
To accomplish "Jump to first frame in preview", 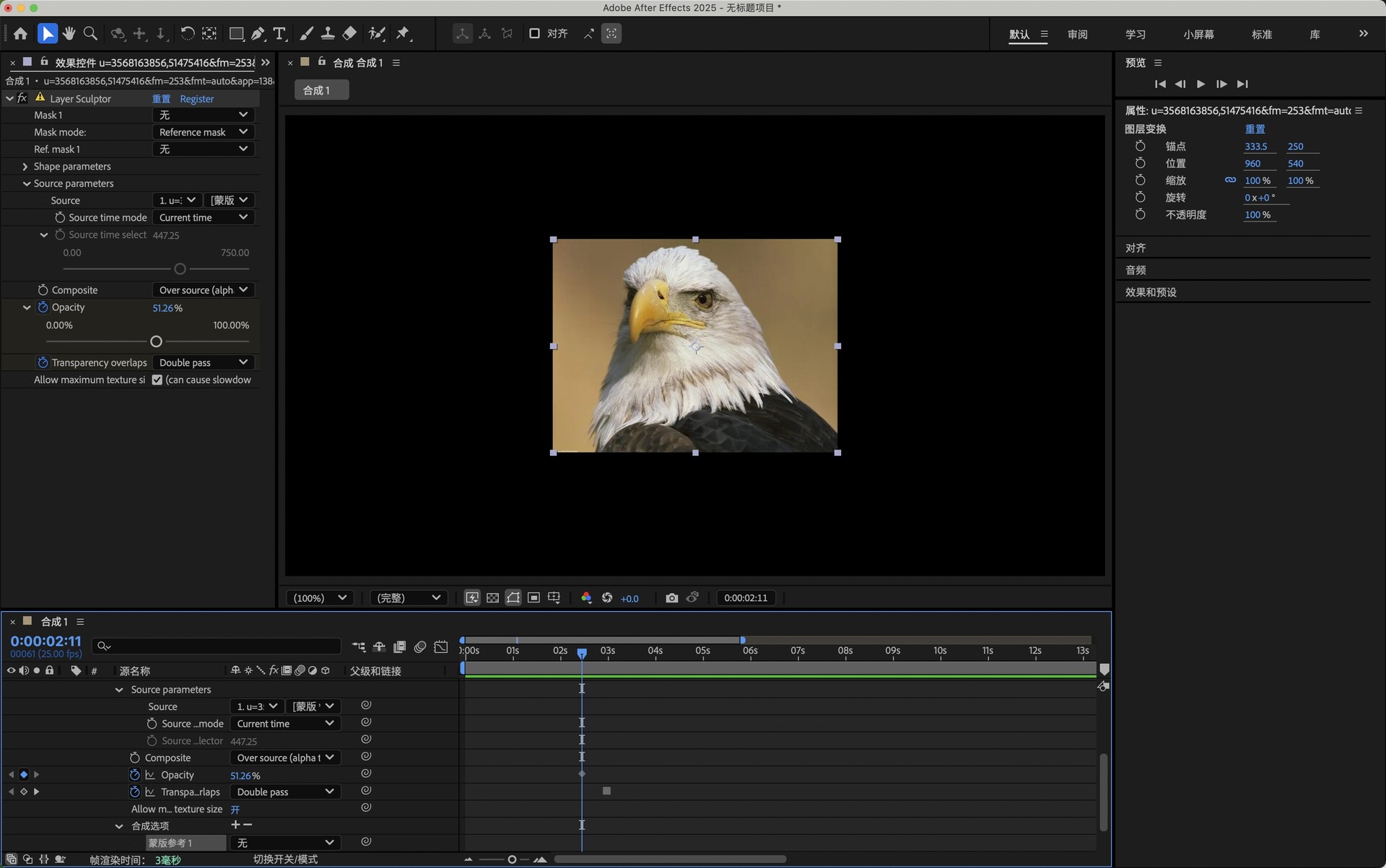I will pyautogui.click(x=1160, y=84).
